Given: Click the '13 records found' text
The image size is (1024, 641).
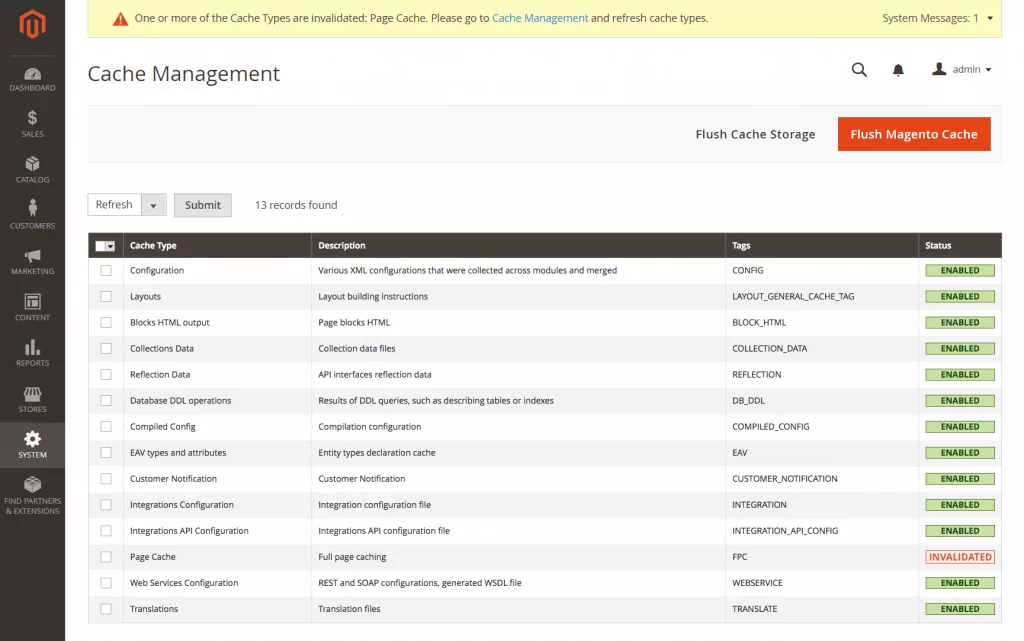Looking at the screenshot, I should click(x=296, y=205).
